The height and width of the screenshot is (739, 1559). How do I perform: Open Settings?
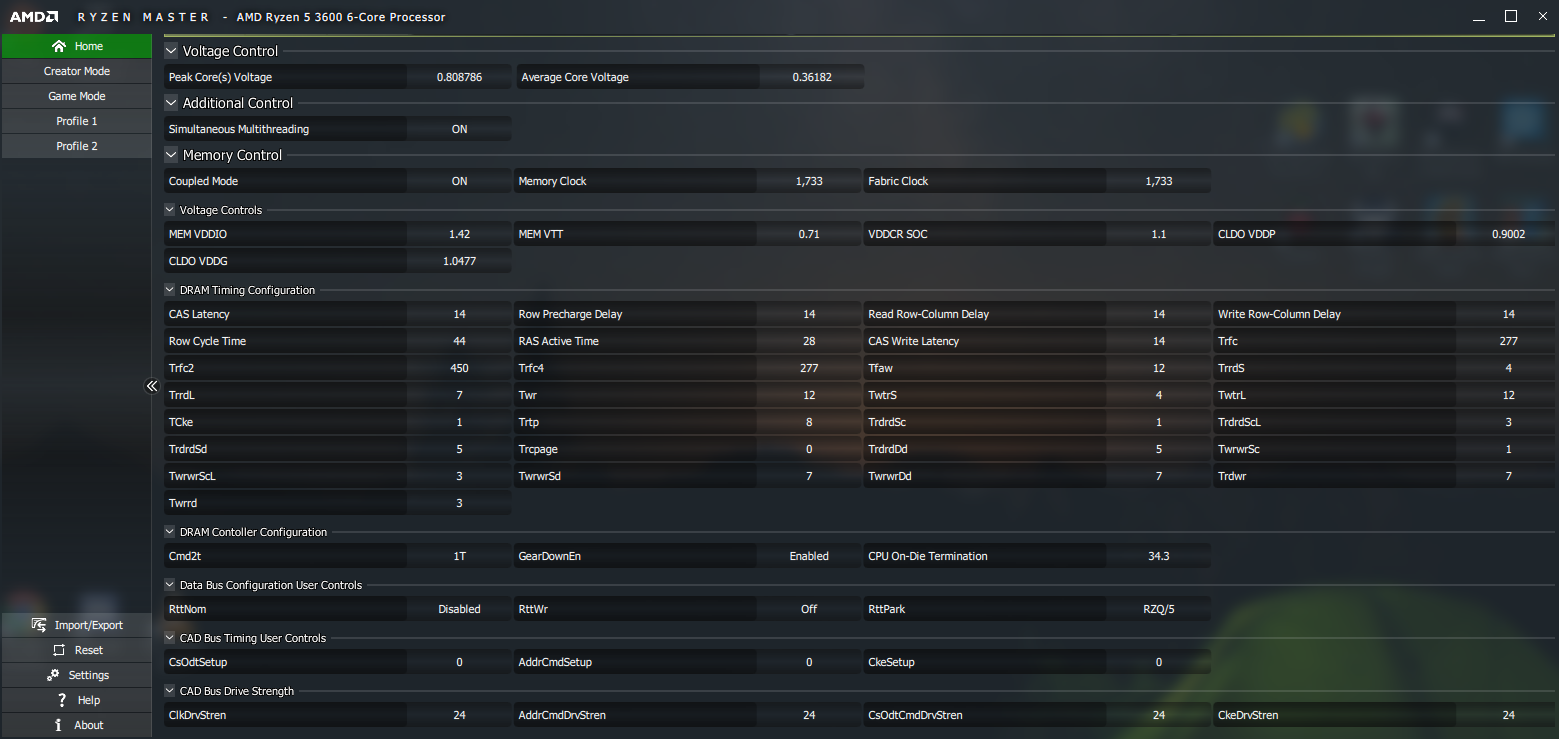76,675
